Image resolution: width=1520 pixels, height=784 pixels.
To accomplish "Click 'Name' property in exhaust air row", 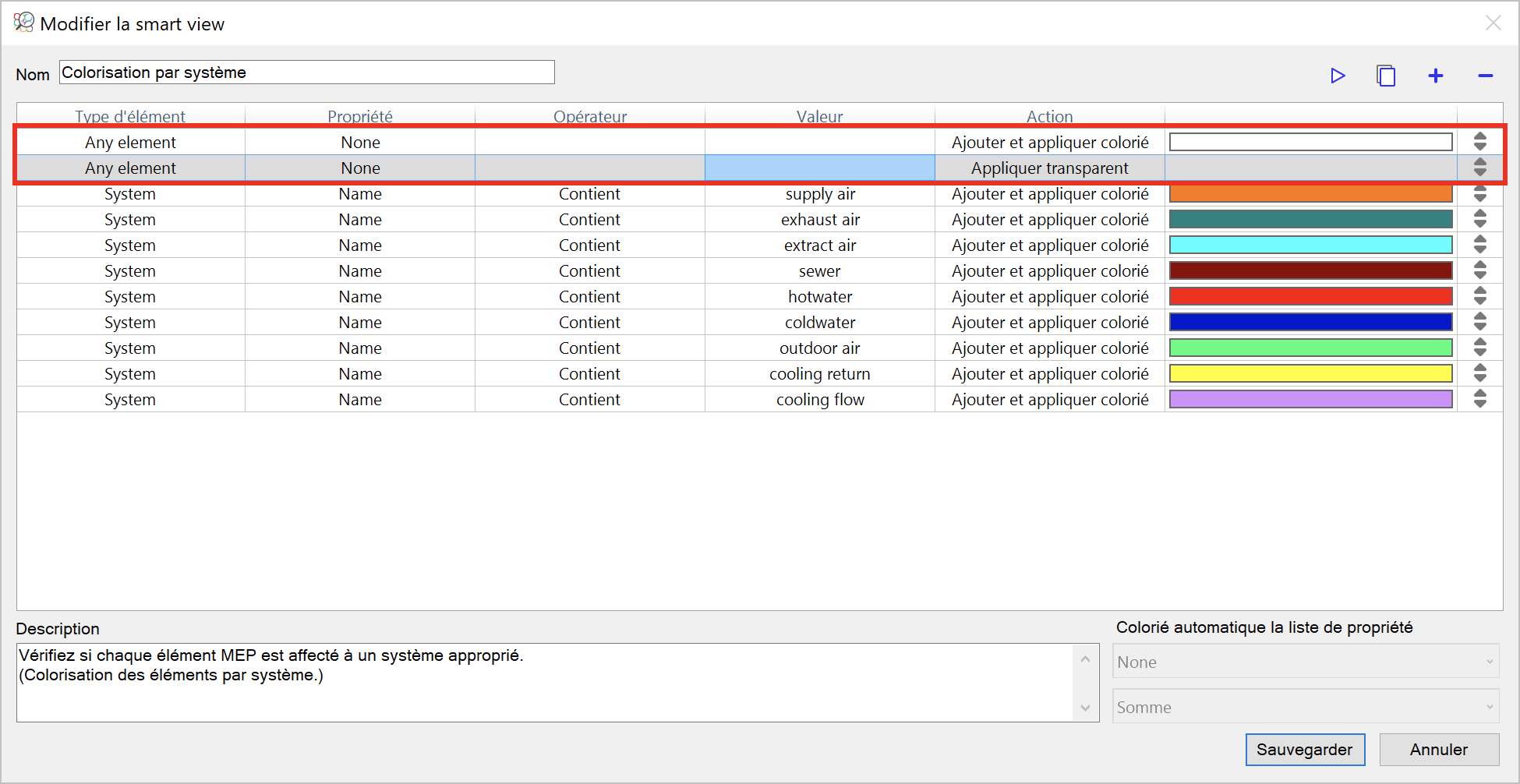I will (x=360, y=219).
